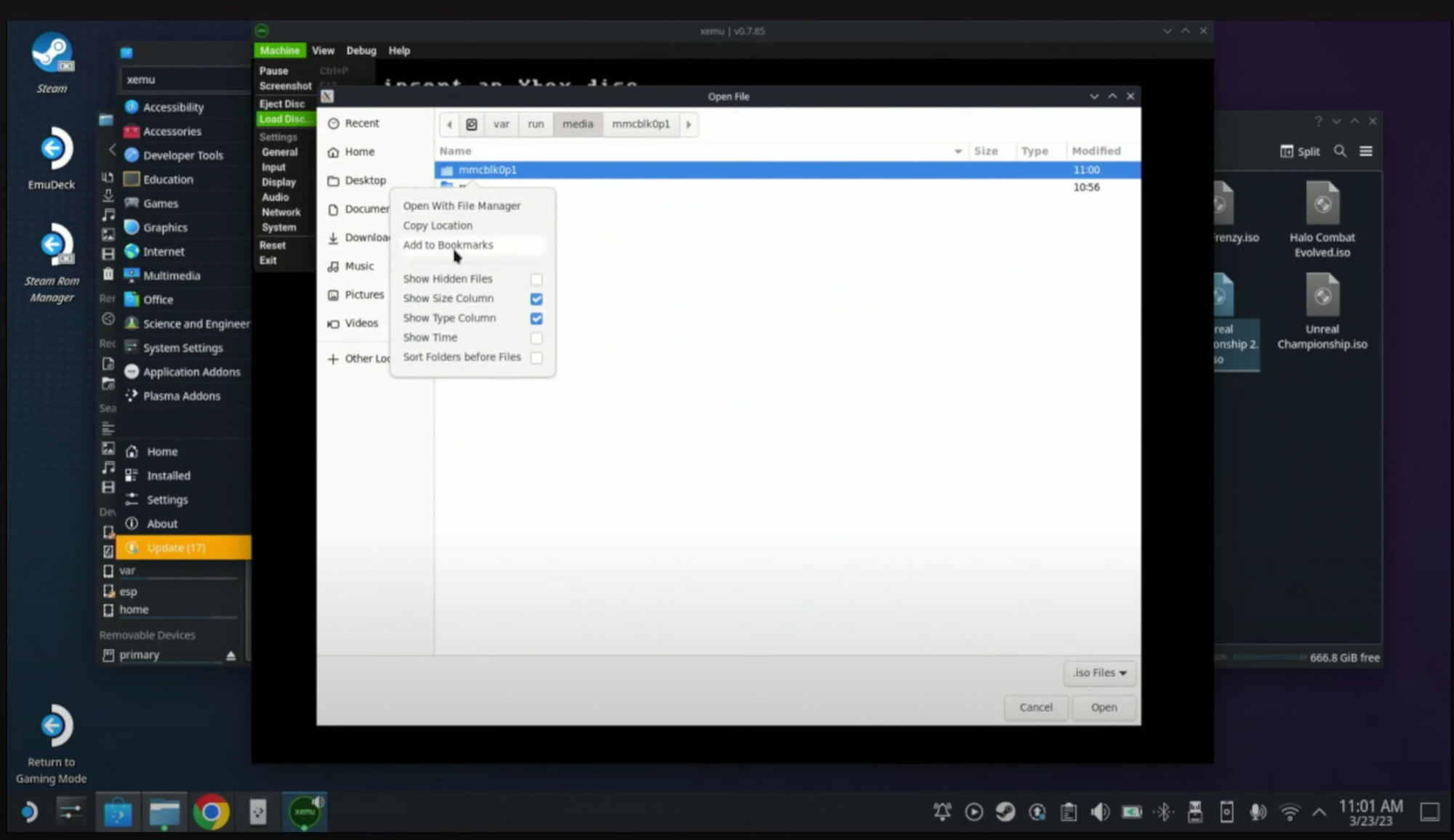Open the Discover store taskbar icon
This screenshot has height=840, width=1454.
[x=118, y=812]
